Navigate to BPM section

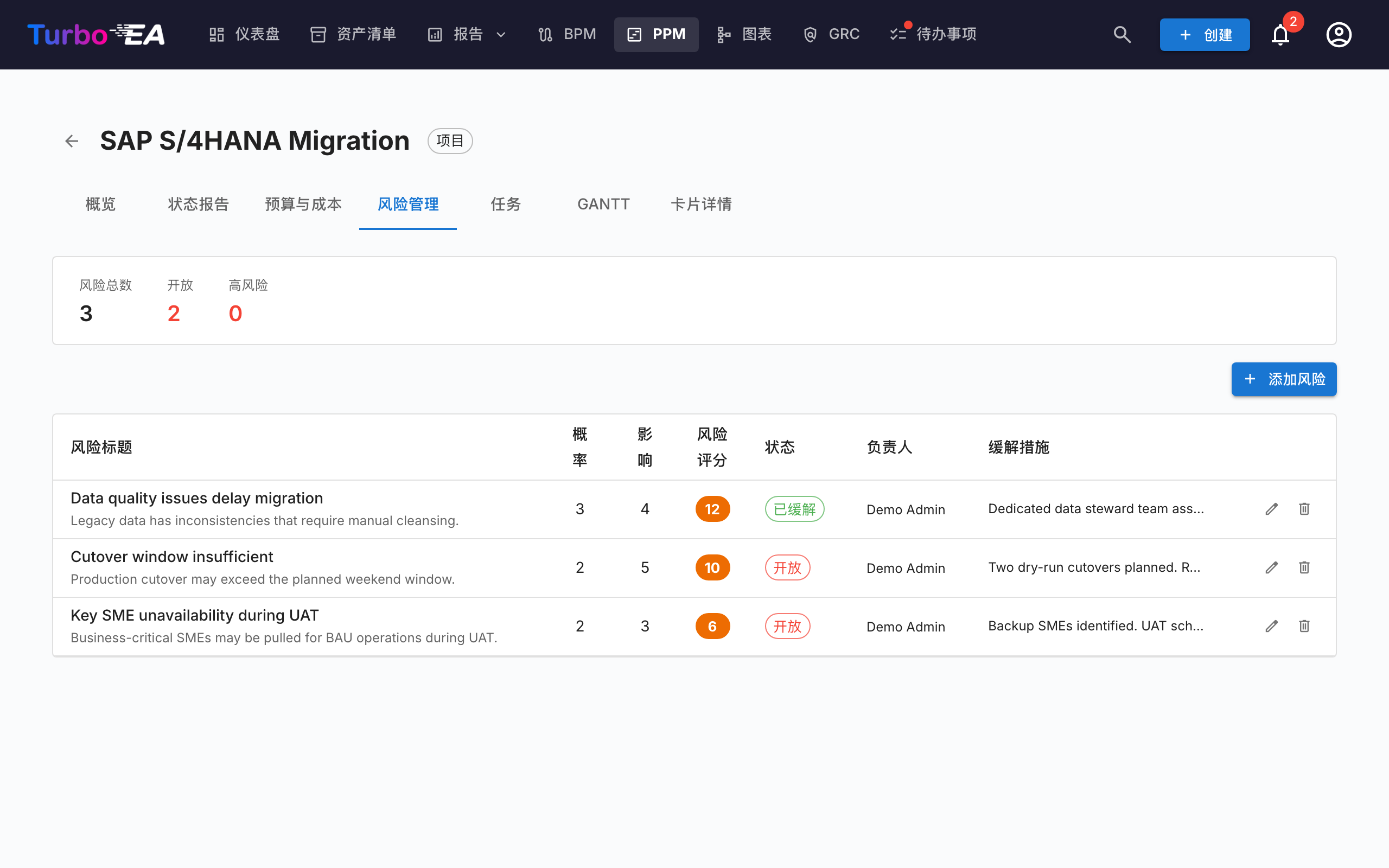click(x=566, y=34)
